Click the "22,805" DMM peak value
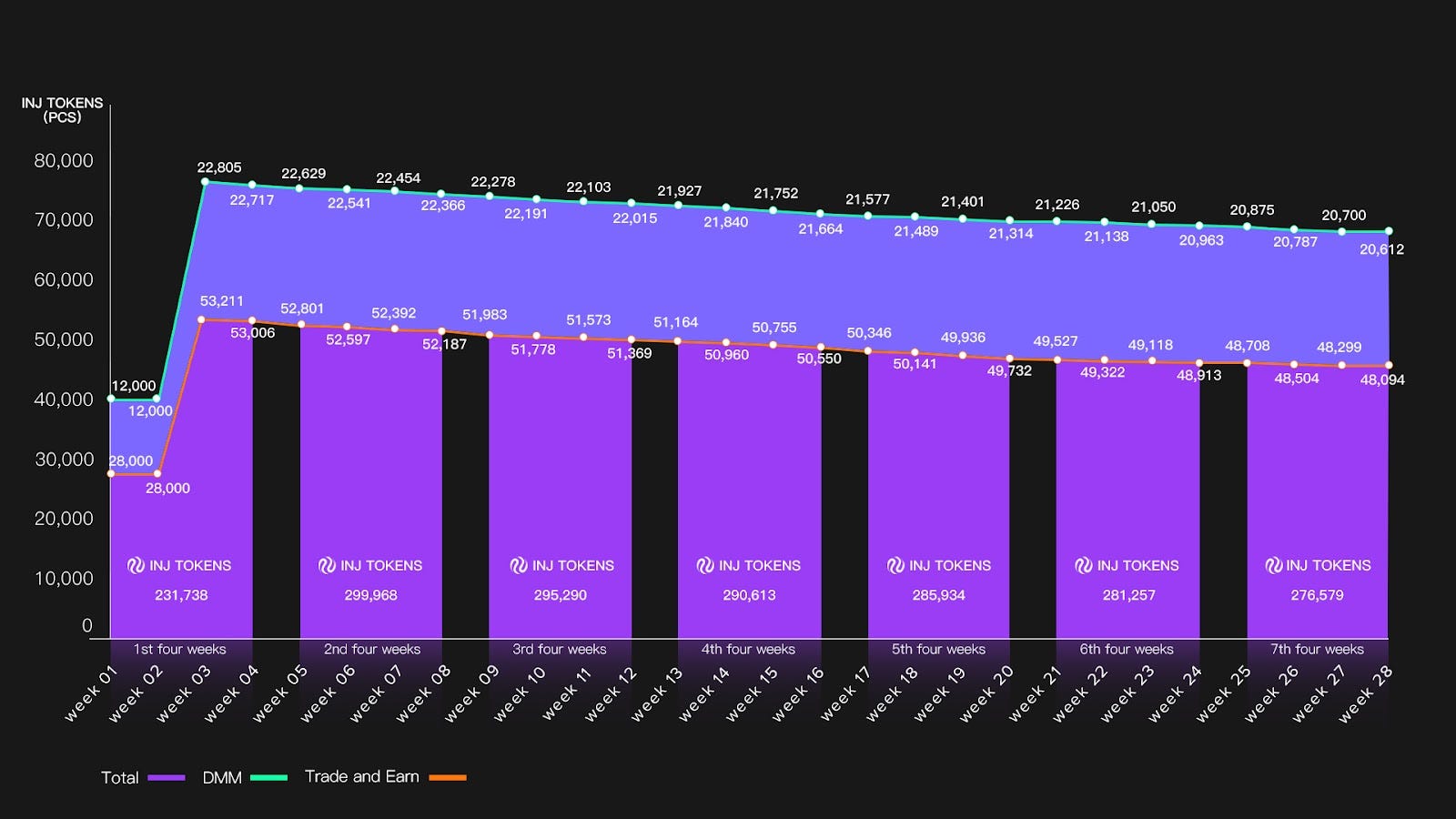This screenshot has width=1456, height=819. [x=219, y=167]
